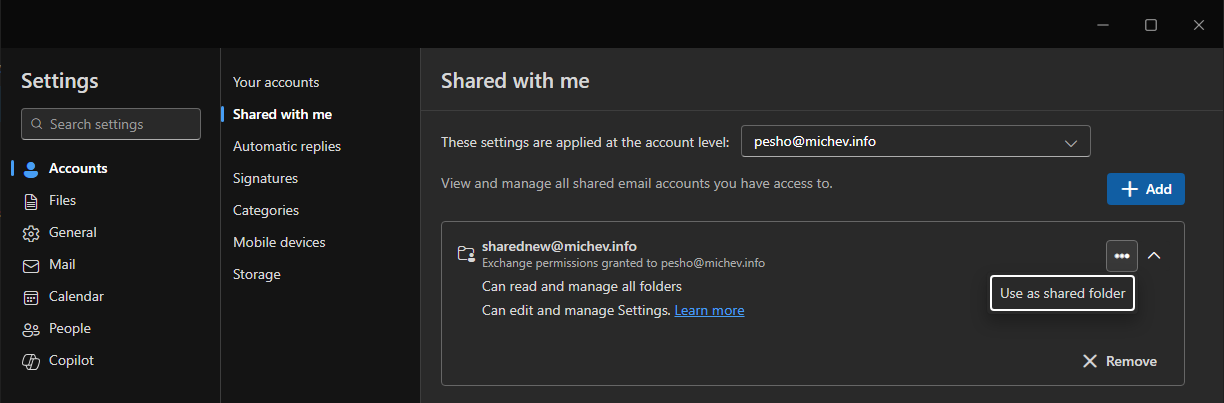The width and height of the screenshot is (1224, 403).
Task: Open the Mail text label
Action: click(x=62, y=265)
